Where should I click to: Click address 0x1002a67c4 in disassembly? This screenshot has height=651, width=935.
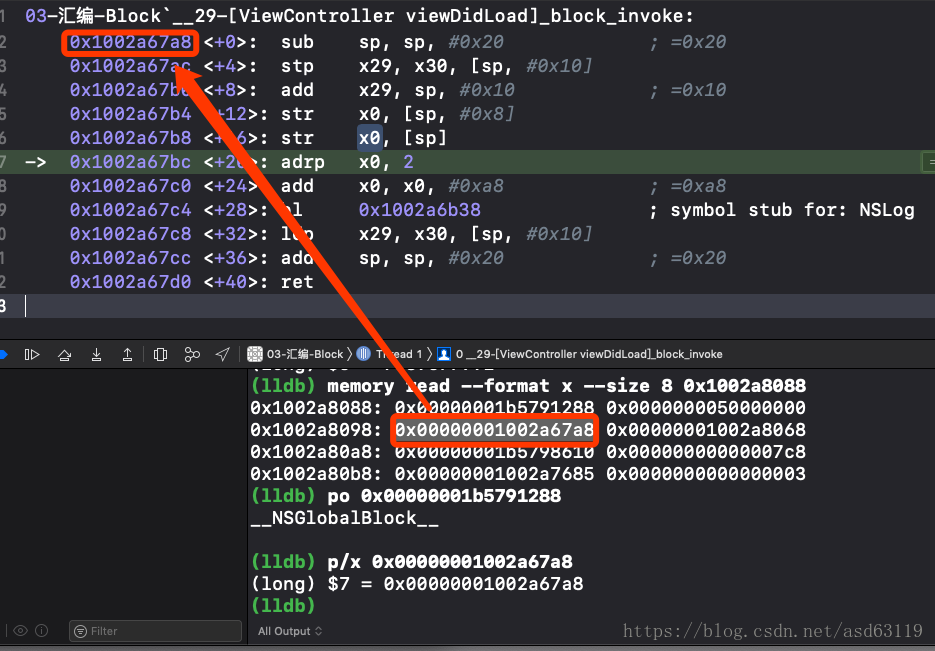131,209
